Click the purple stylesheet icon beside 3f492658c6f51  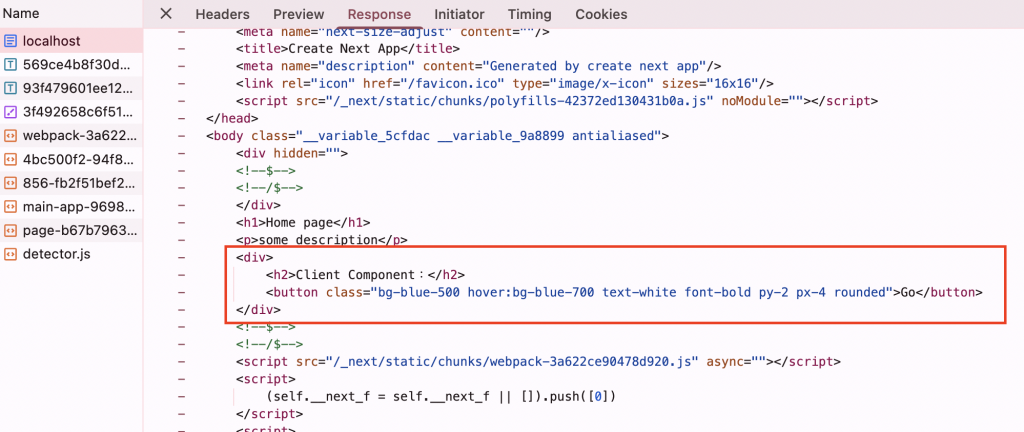(x=10, y=112)
